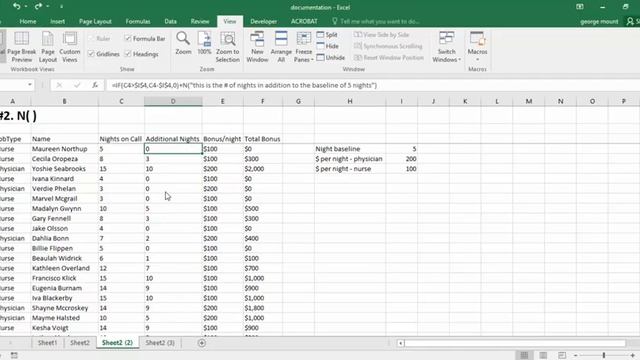Open the Page Layout ribbon tab
The height and width of the screenshot is (360, 640).
(95, 21)
